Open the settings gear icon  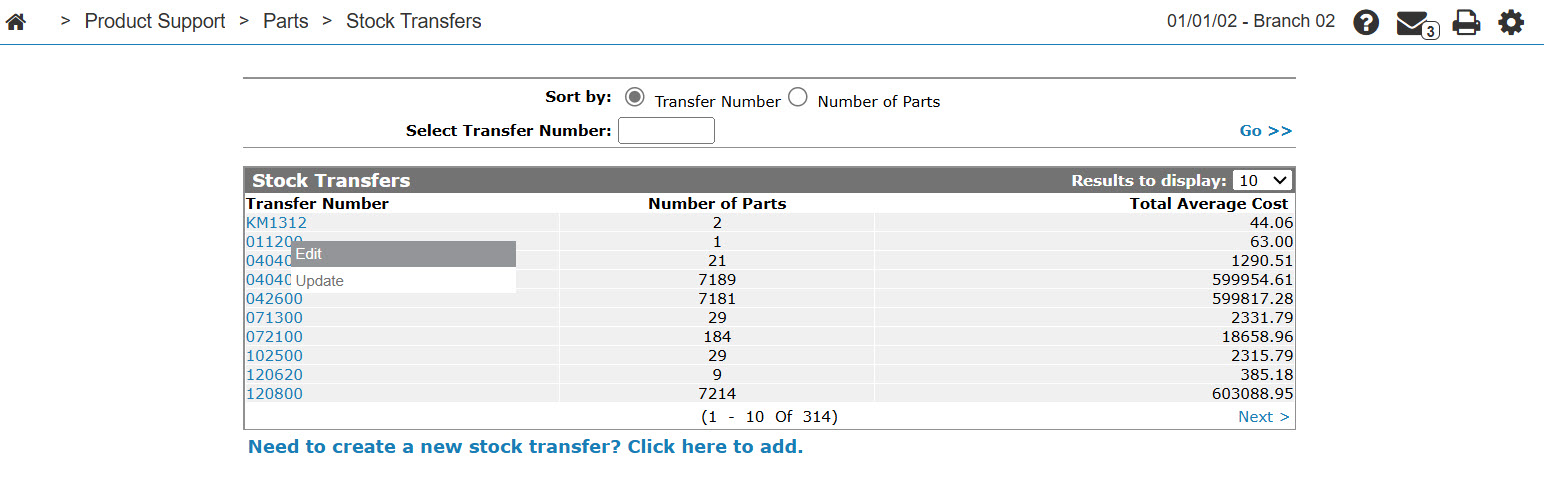point(1511,22)
